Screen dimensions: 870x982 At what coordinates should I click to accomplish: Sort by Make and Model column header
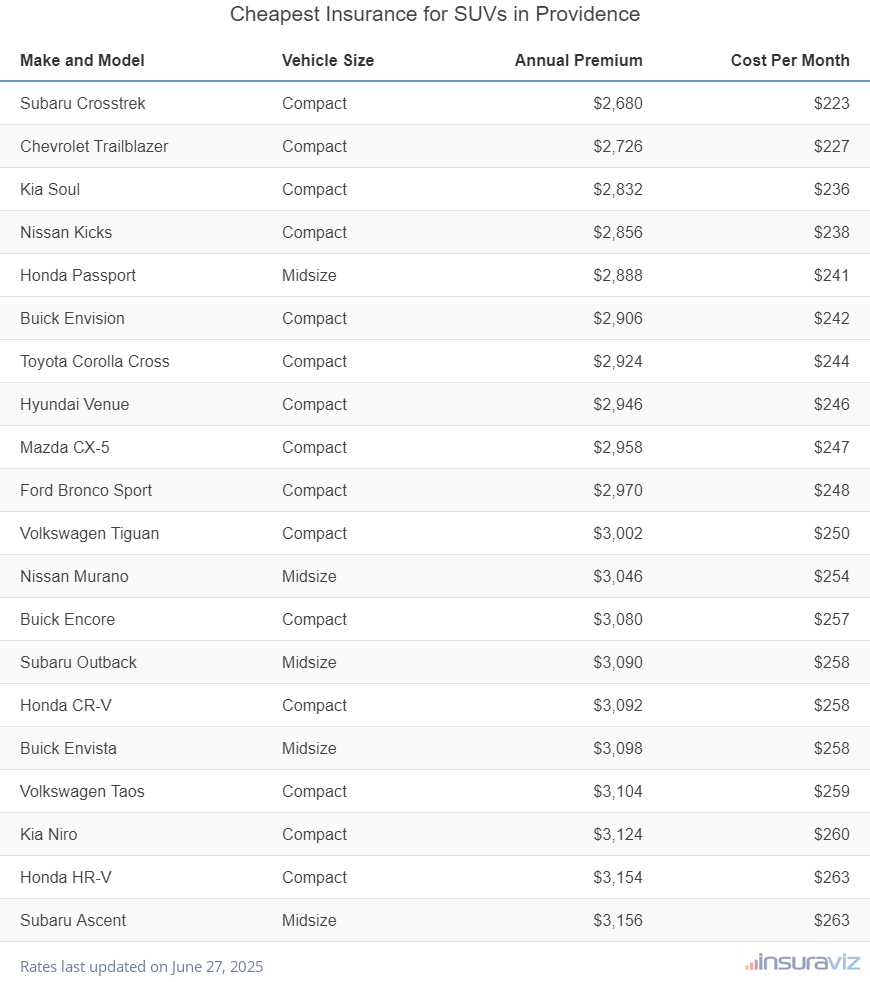pyautogui.click(x=82, y=60)
